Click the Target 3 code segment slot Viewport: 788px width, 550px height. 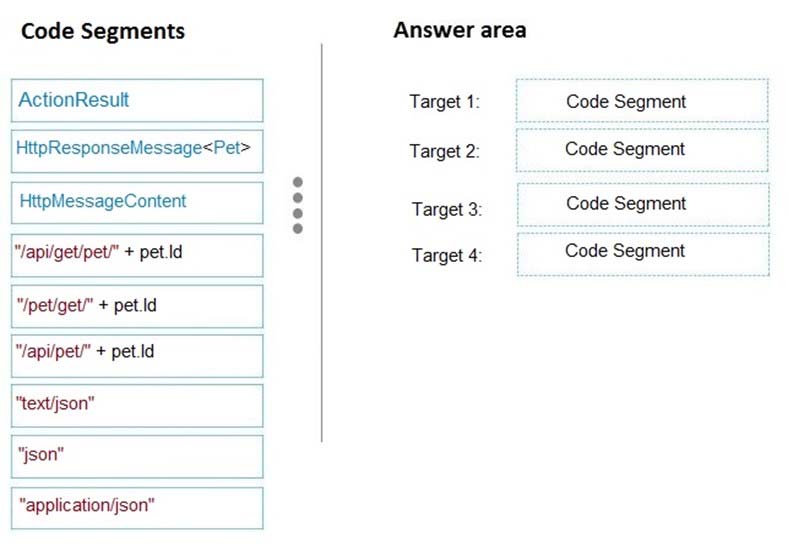643,205
